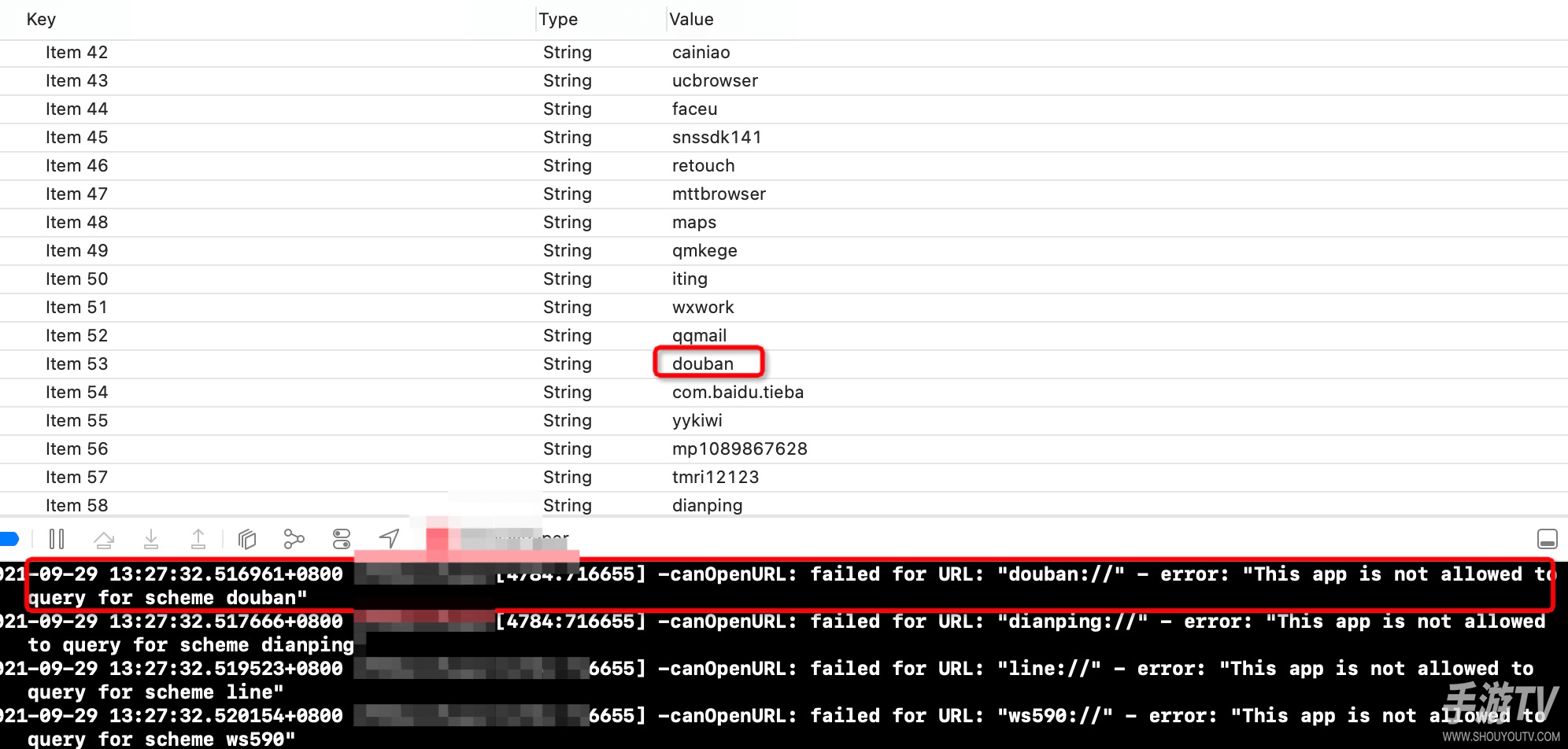Pause program execution in debug bar
1568x749 pixels.
(x=57, y=539)
